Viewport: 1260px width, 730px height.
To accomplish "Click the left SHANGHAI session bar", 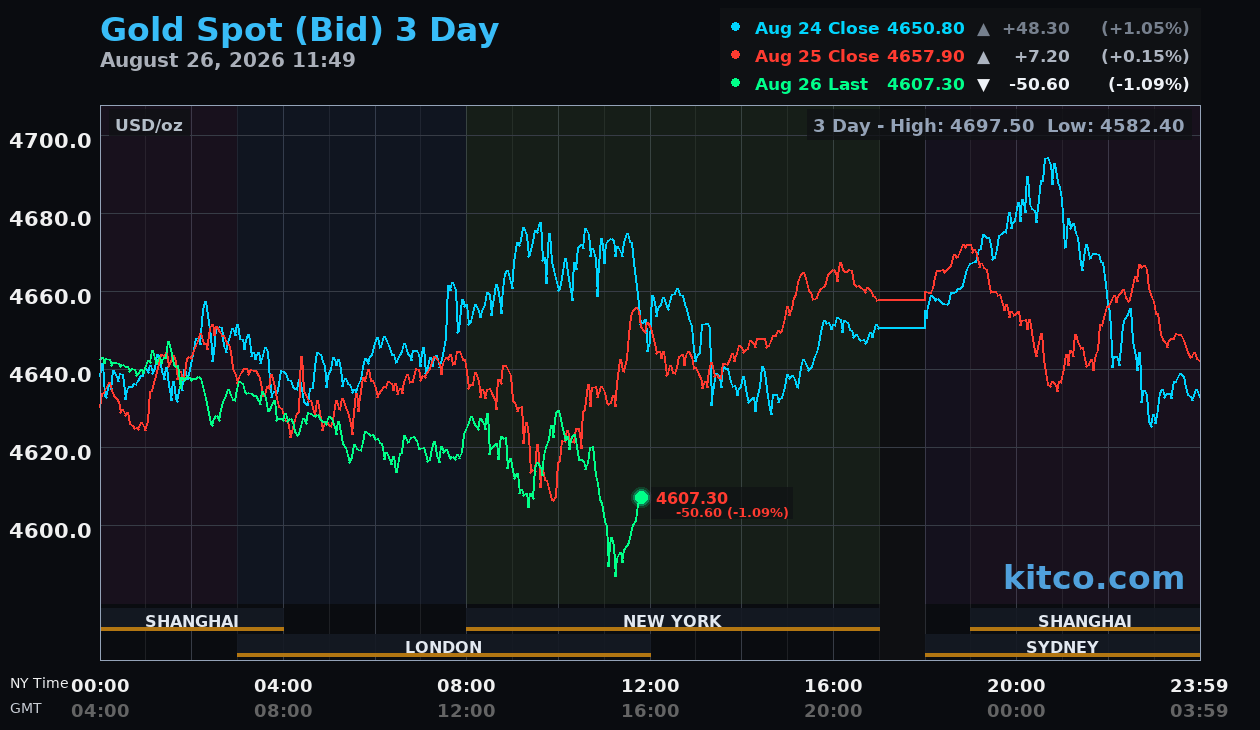I will 192,620.
